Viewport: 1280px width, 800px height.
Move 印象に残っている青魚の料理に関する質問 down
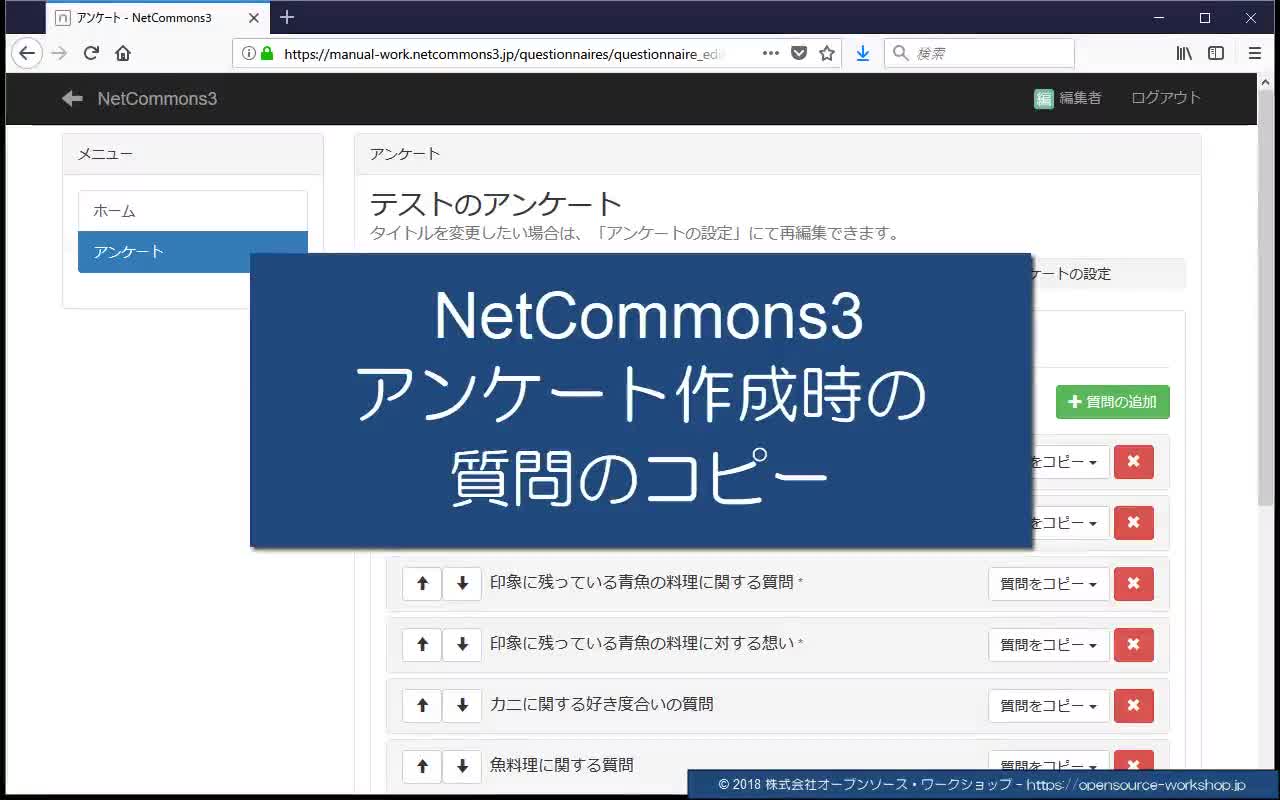(x=462, y=584)
